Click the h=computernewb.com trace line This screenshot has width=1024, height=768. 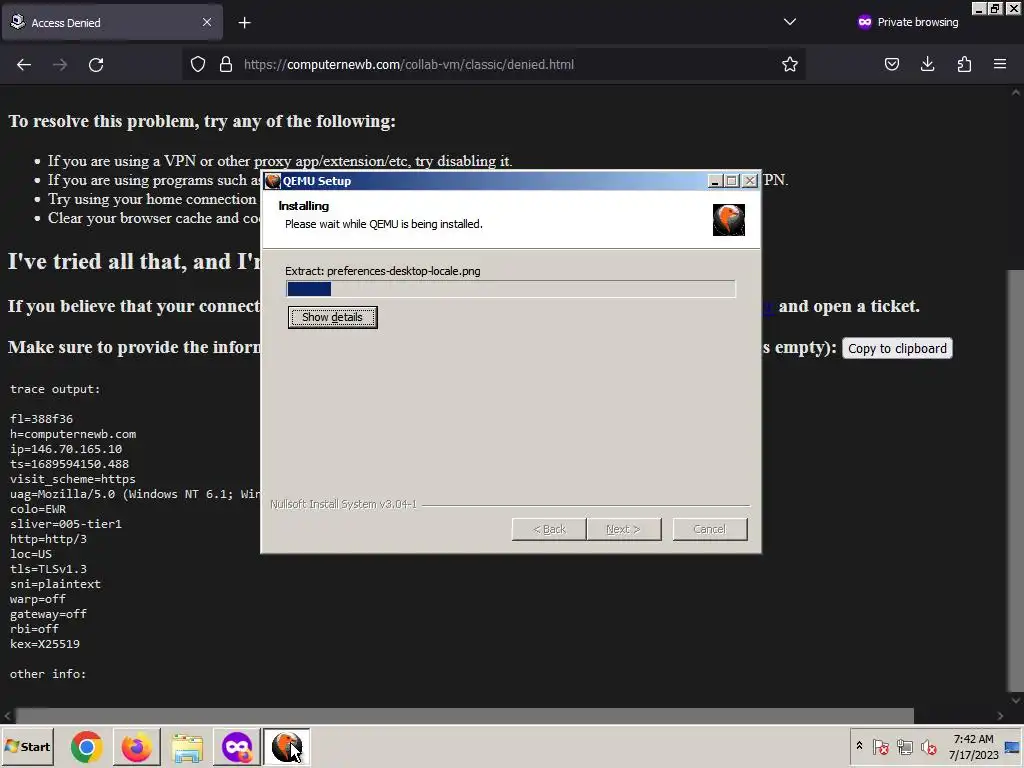click(73, 434)
